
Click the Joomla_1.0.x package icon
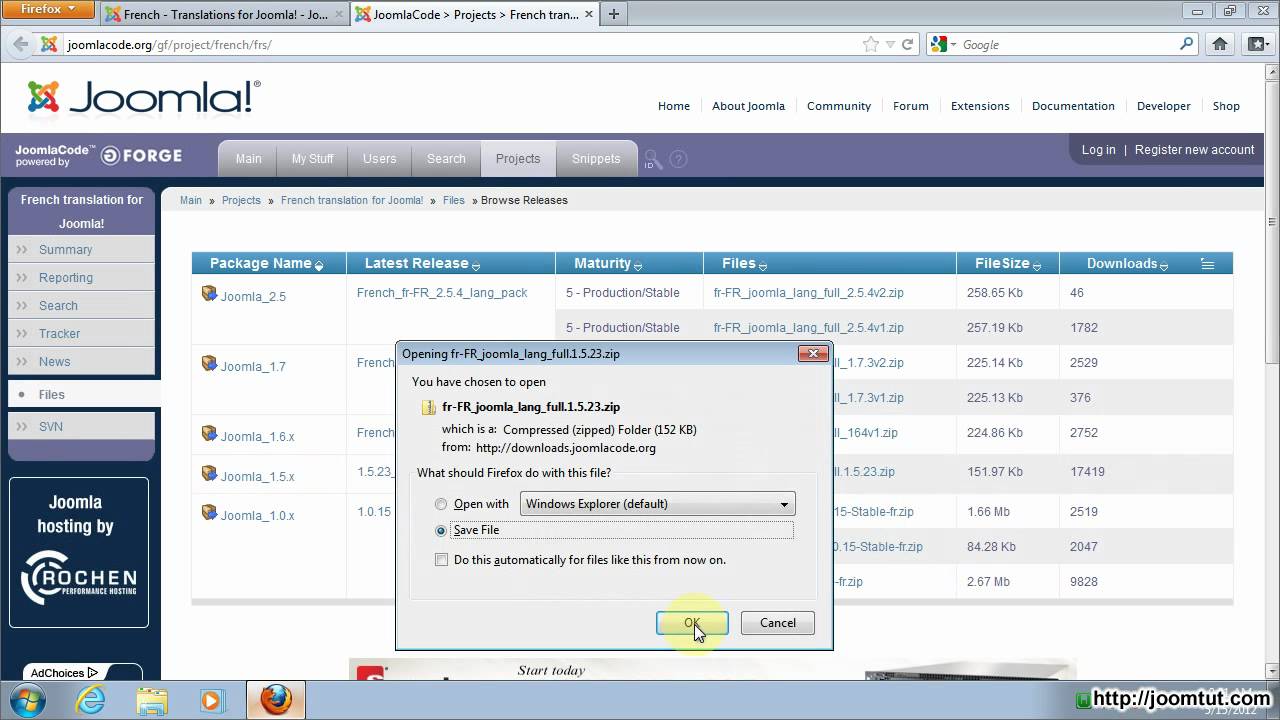(209, 512)
